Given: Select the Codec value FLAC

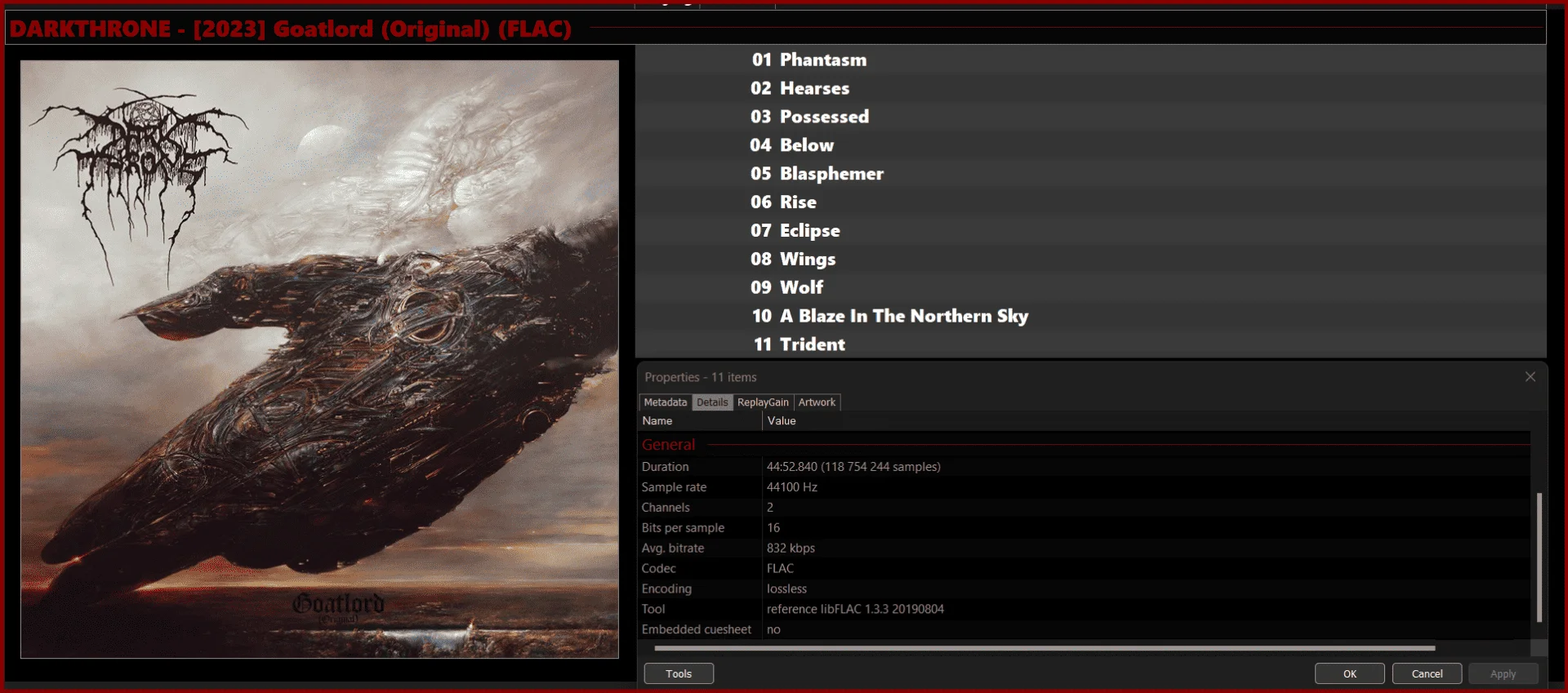Looking at the screenshot, I should click(x=780, y=569).
